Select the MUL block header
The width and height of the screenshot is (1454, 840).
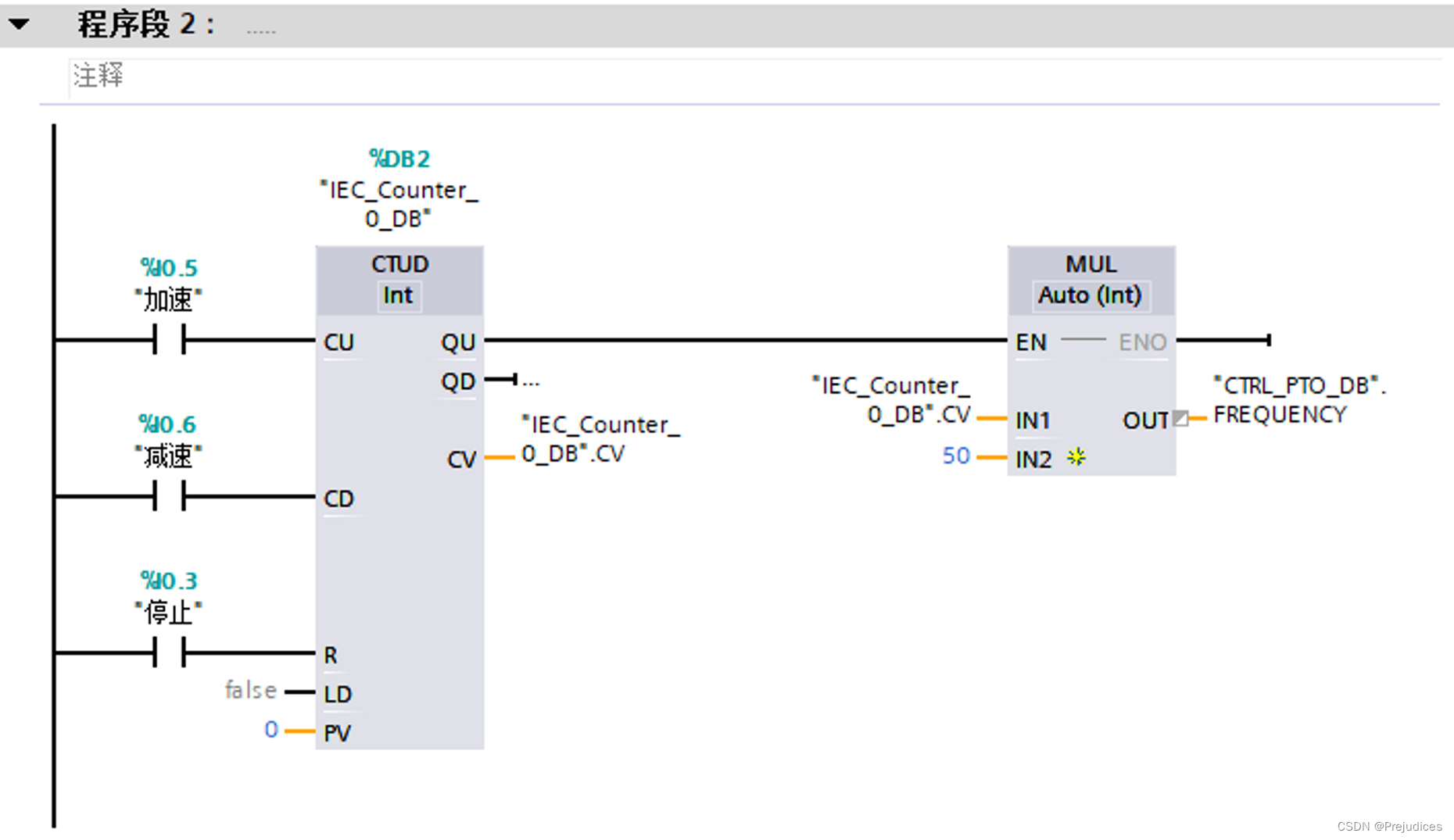(1091, 264)
